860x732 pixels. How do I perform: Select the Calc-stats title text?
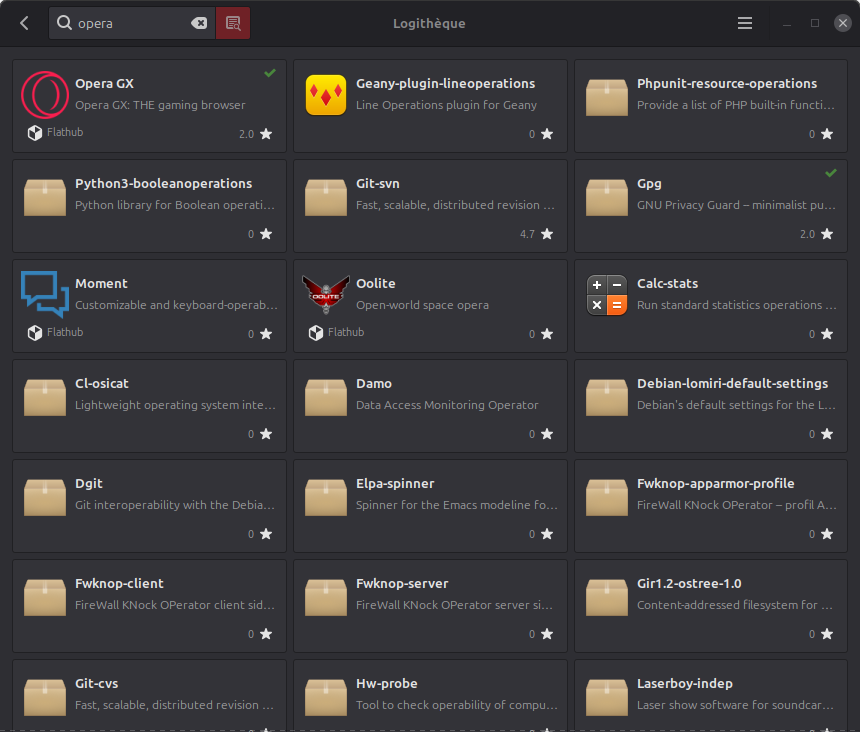[667, 283]
